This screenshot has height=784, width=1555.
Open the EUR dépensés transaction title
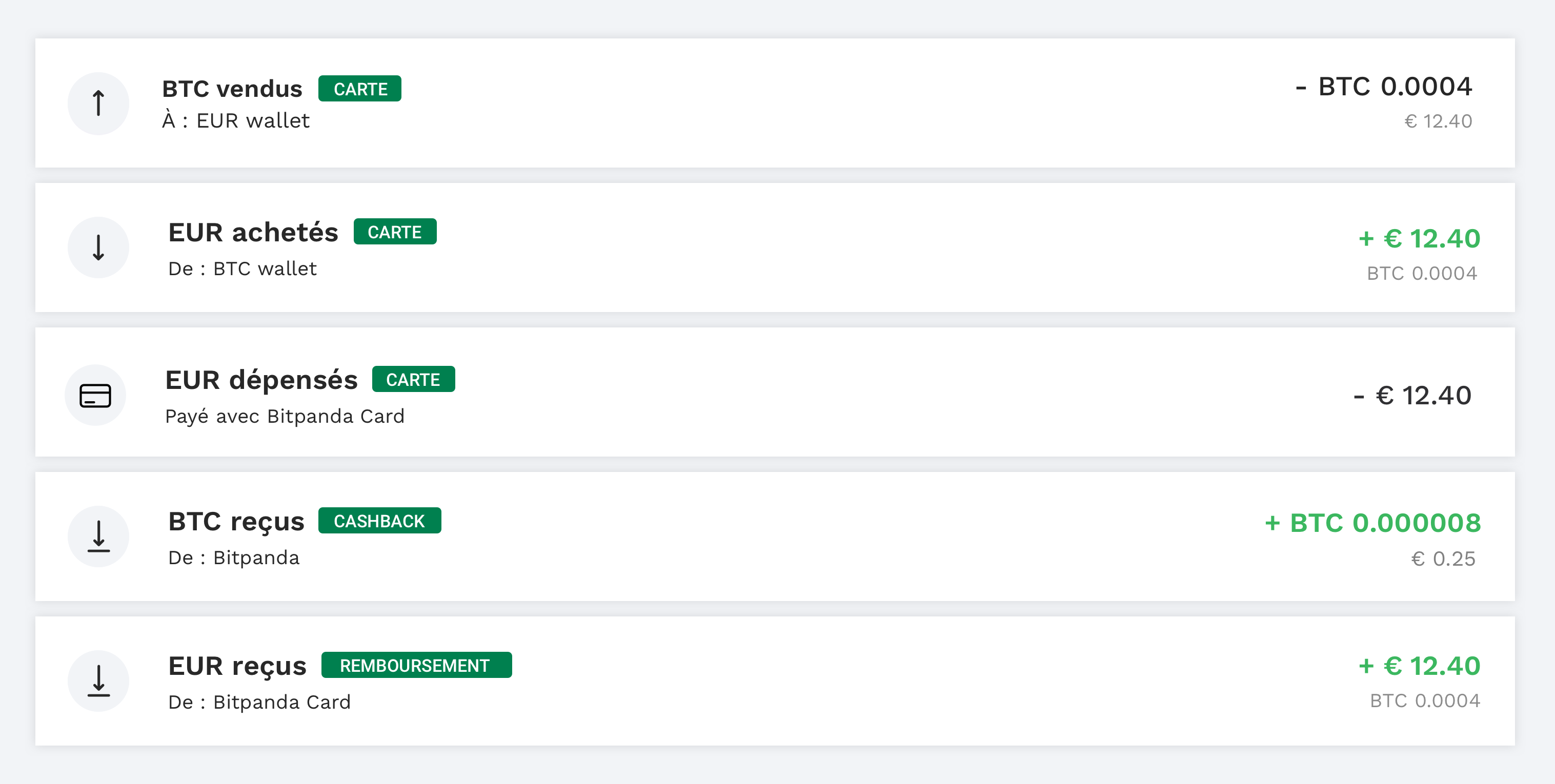click(x=261, y=380)
